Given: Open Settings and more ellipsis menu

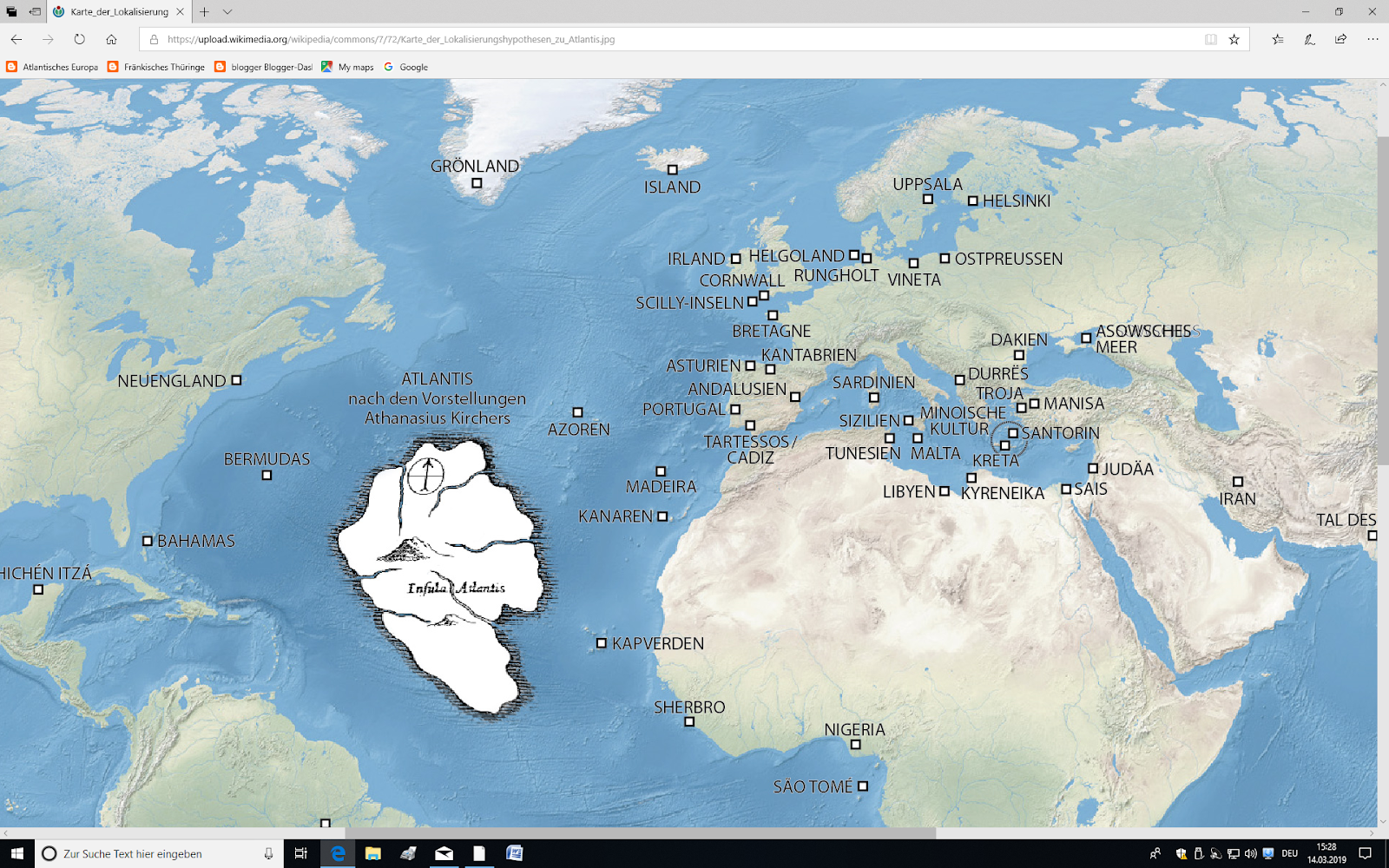Looking at the screenshot, I should click(x=1373, y=39).
